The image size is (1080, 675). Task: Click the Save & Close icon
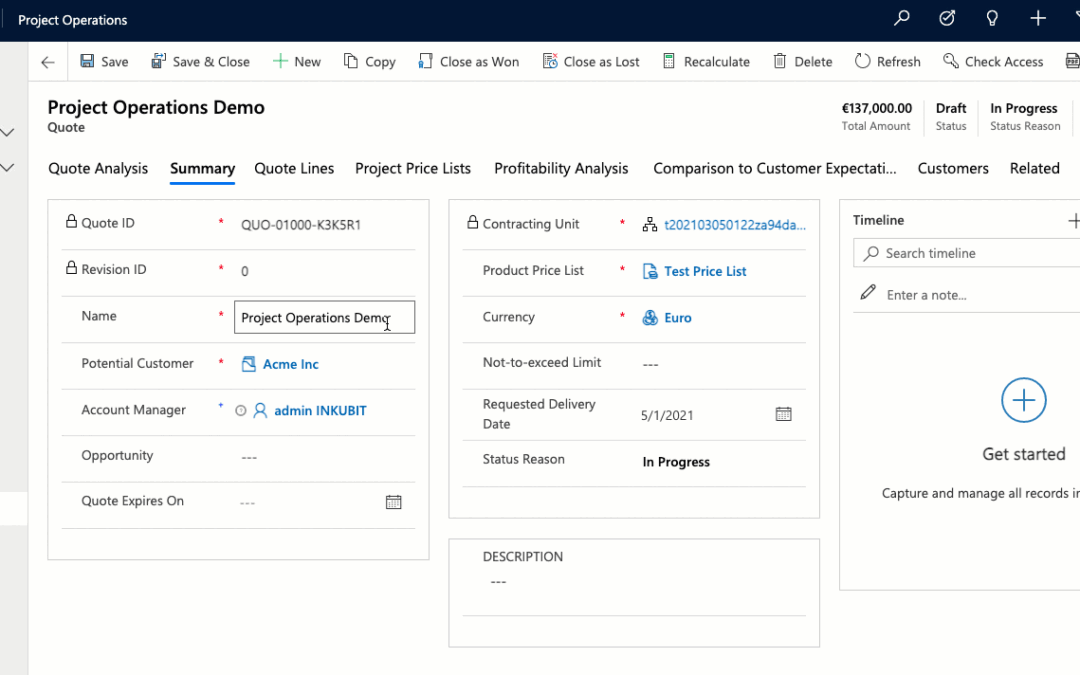tap(158, 61)
